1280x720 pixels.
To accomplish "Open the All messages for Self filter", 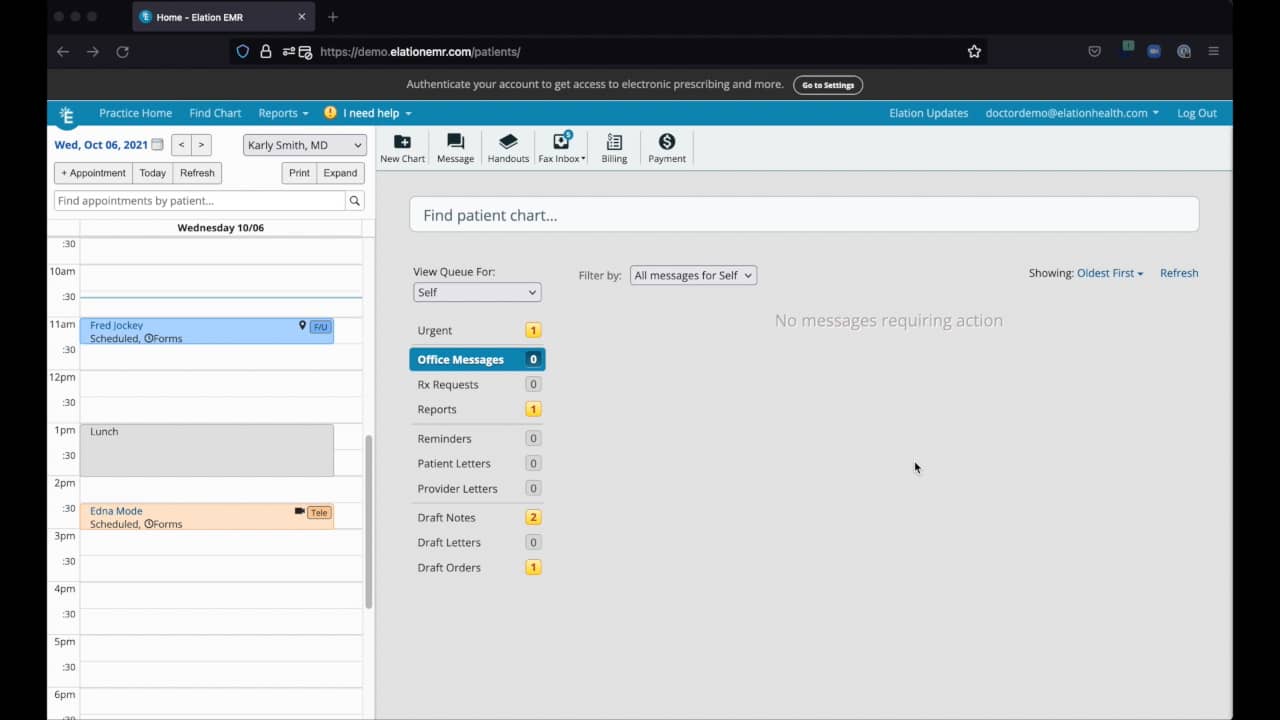I will 693,275.
